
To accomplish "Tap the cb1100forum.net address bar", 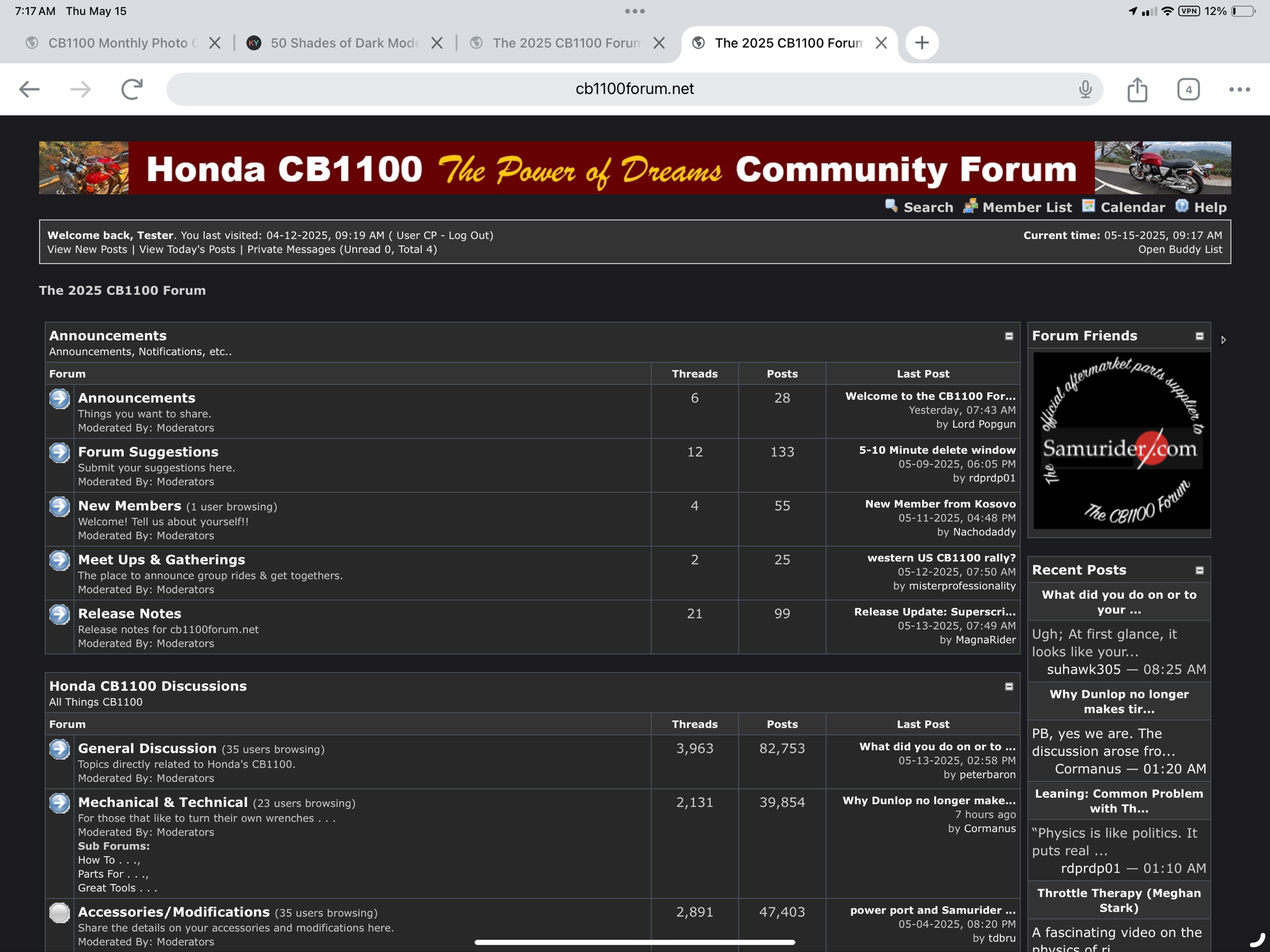I will tap(634, 89).
